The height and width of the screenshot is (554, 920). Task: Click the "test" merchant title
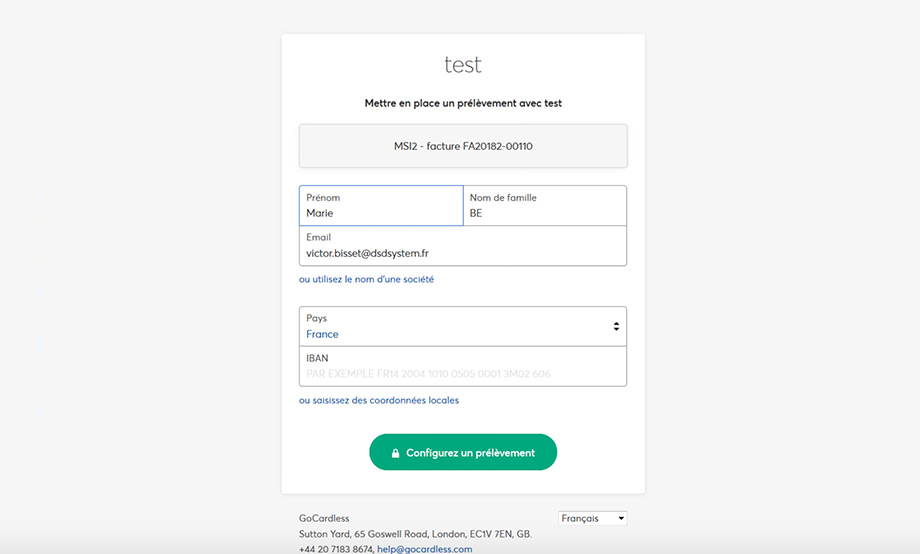462,65
